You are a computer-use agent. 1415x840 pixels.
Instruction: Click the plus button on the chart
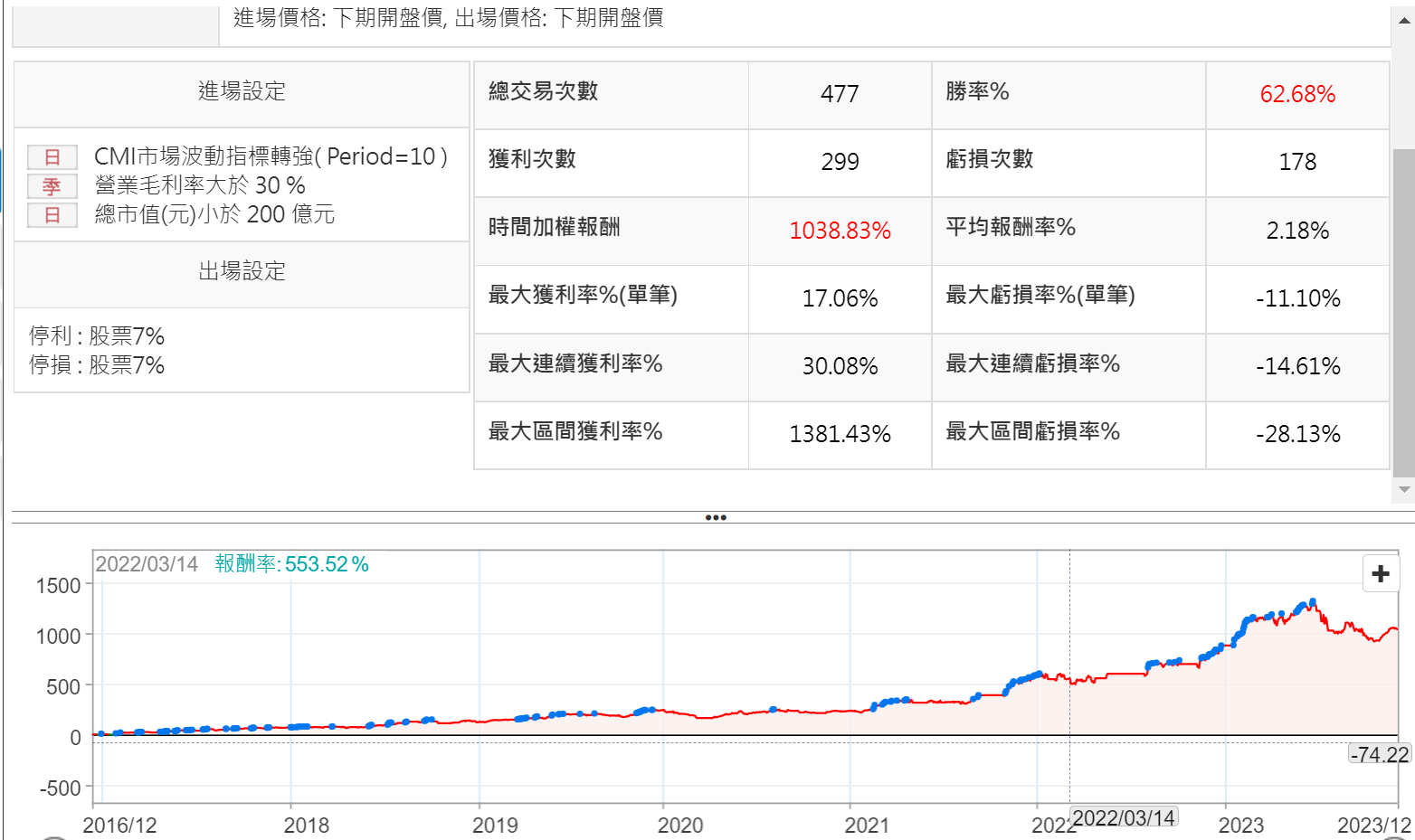click(1381, 573)
